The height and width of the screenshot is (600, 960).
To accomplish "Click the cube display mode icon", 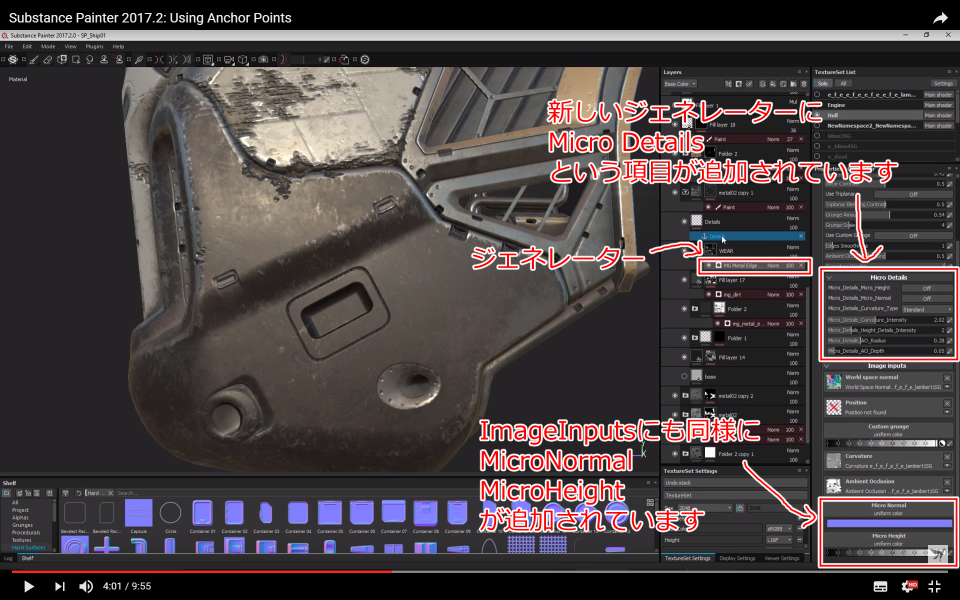I will (x=242, y=59).
